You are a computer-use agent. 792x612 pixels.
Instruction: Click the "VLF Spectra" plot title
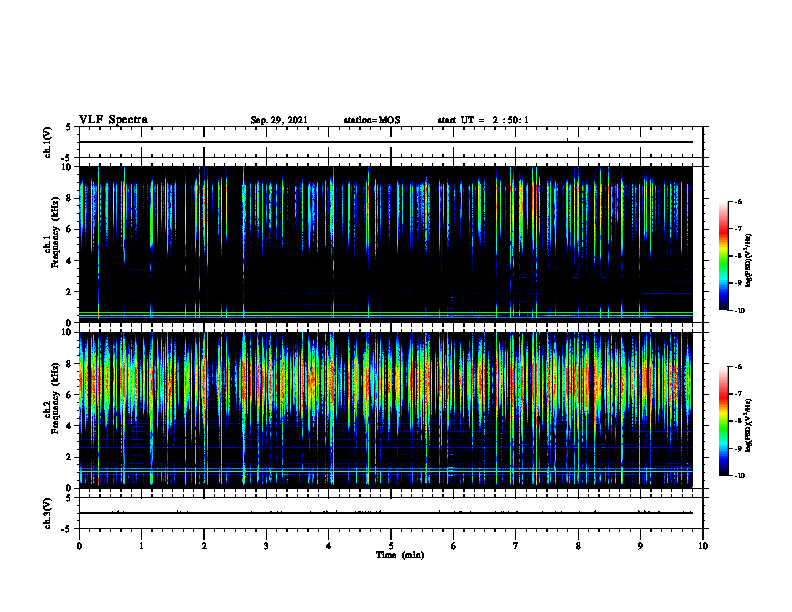coord(114,120)
